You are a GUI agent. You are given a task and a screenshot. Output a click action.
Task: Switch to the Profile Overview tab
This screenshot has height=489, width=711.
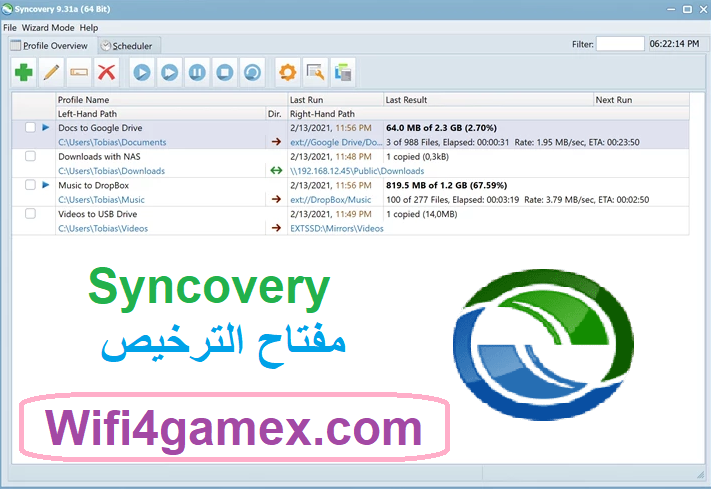point(53,46)
